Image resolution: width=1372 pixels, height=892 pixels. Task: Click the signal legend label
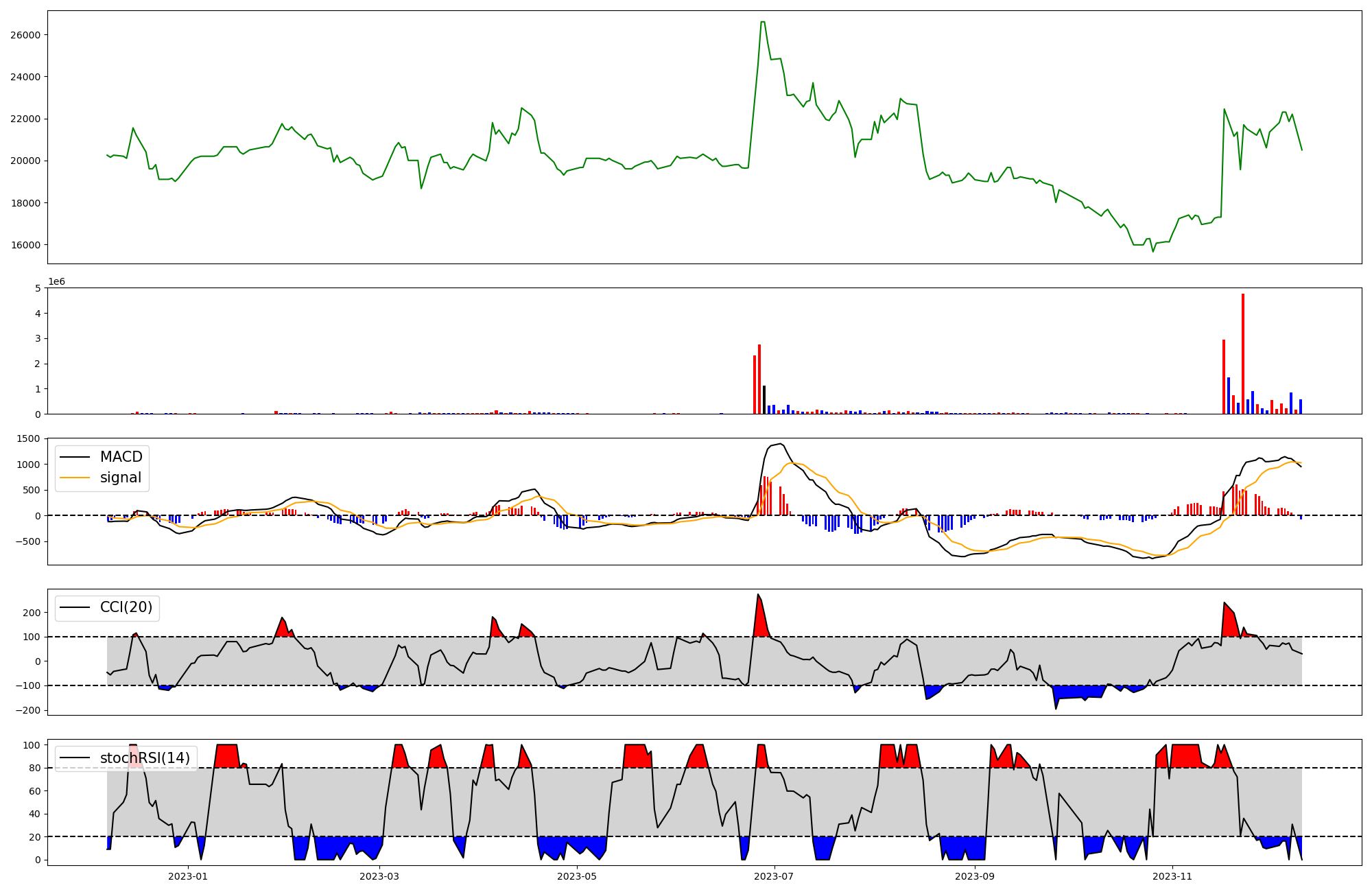120,478
